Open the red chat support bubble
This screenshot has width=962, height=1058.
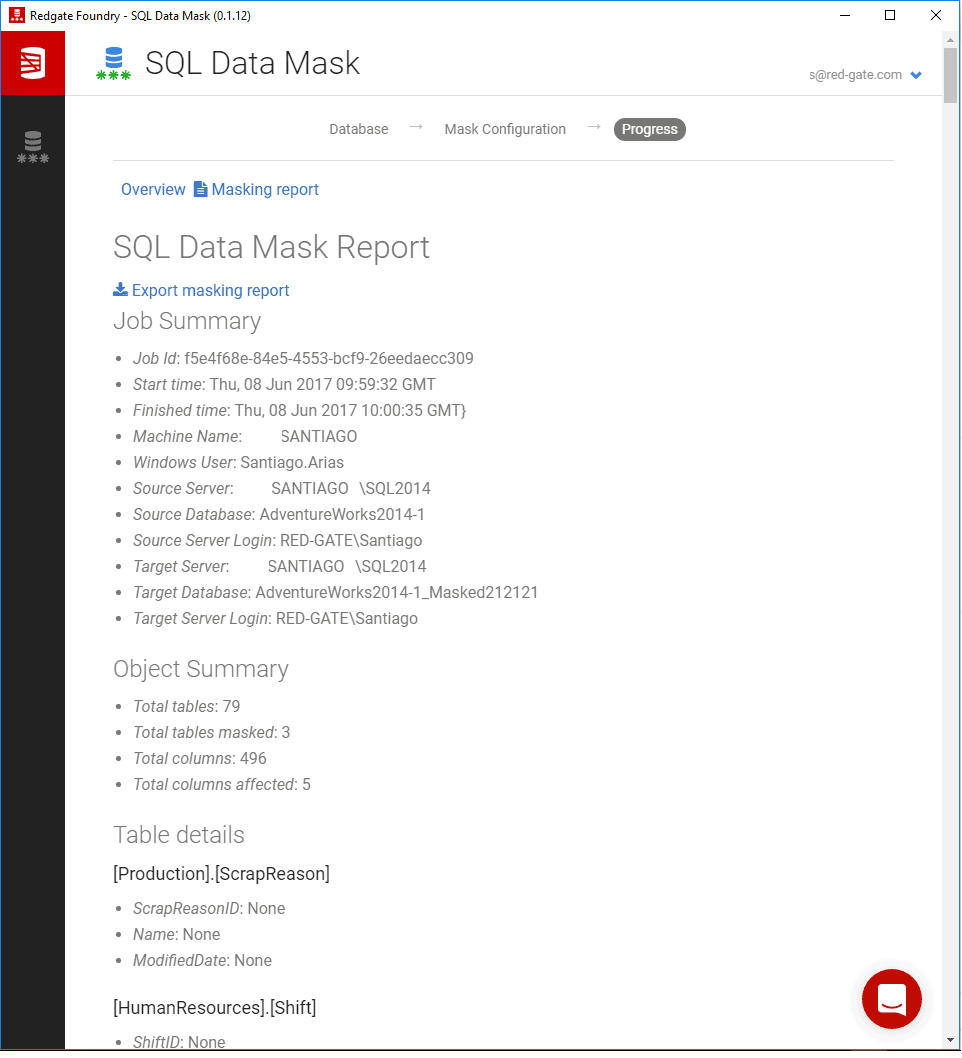[891, 999]
